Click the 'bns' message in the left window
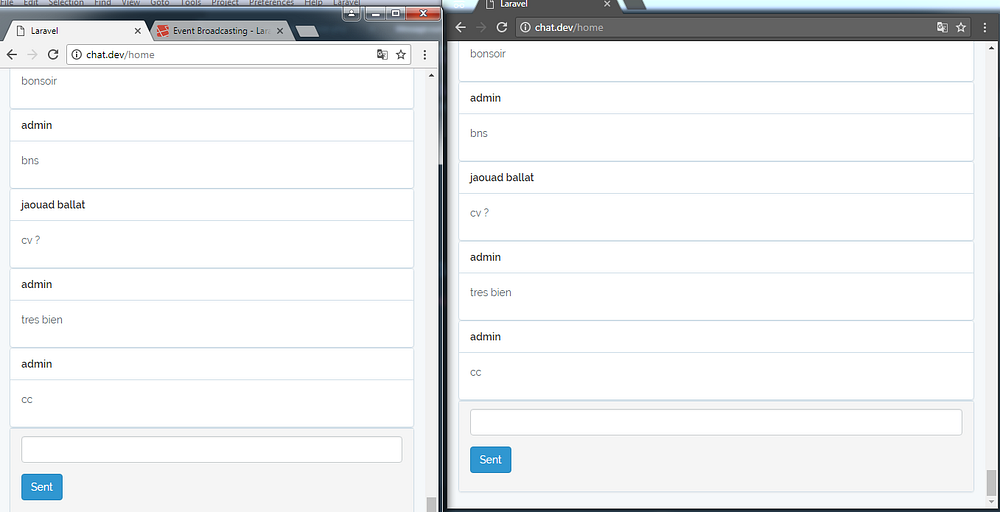The image size is (1000, 512). [x=30, y=160]
